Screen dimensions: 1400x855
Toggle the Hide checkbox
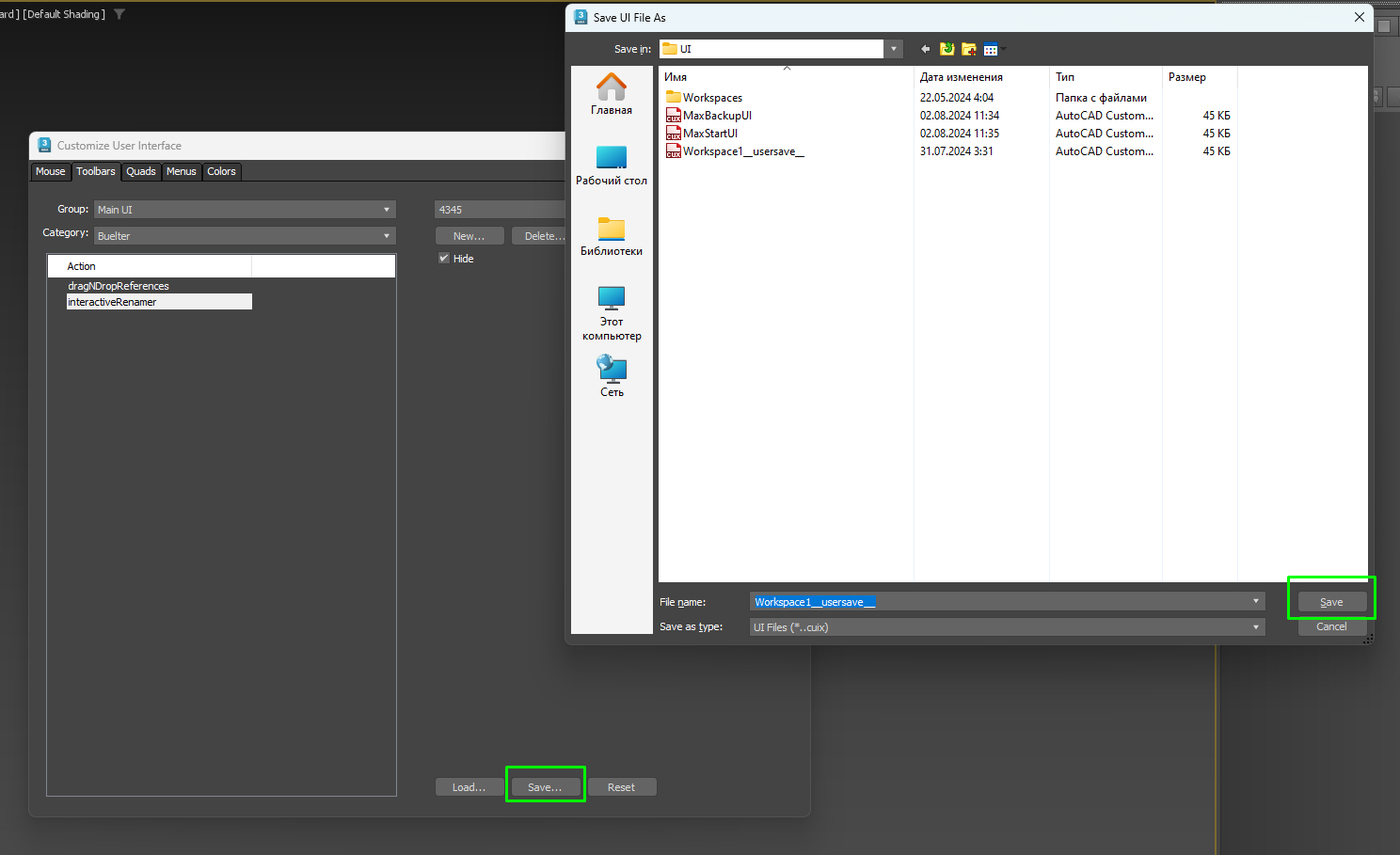444,258
